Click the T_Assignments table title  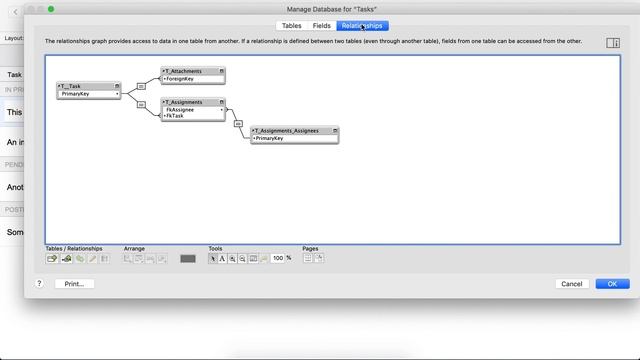(x=184, y=102)
